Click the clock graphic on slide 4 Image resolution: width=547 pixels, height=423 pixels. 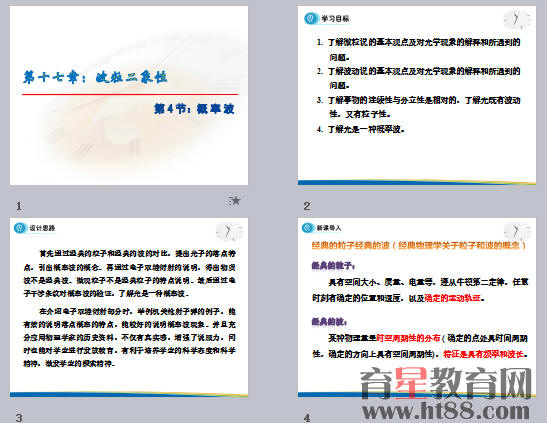click(517, 232)
